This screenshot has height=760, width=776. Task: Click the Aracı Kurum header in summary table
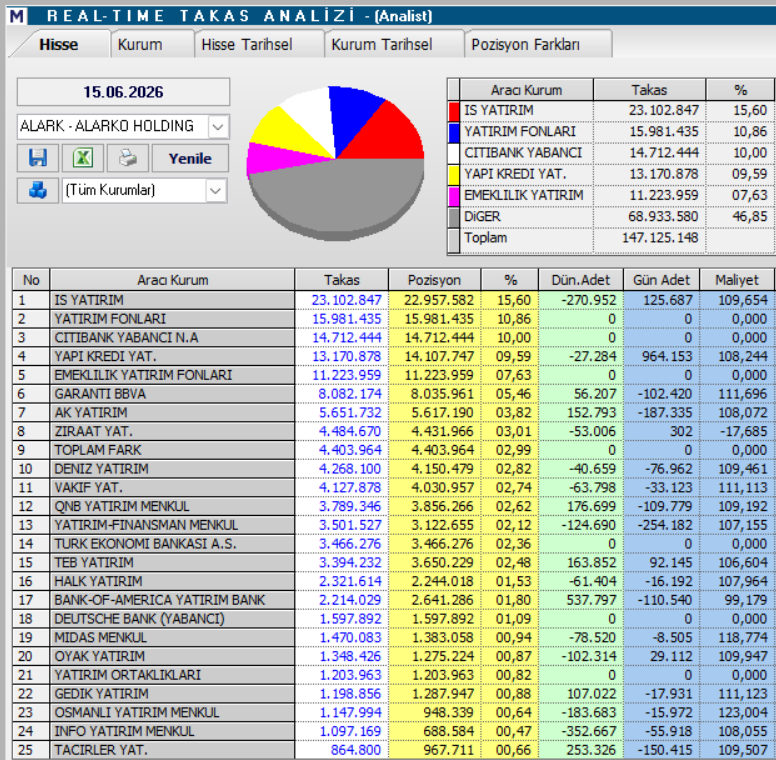point(526,90)
